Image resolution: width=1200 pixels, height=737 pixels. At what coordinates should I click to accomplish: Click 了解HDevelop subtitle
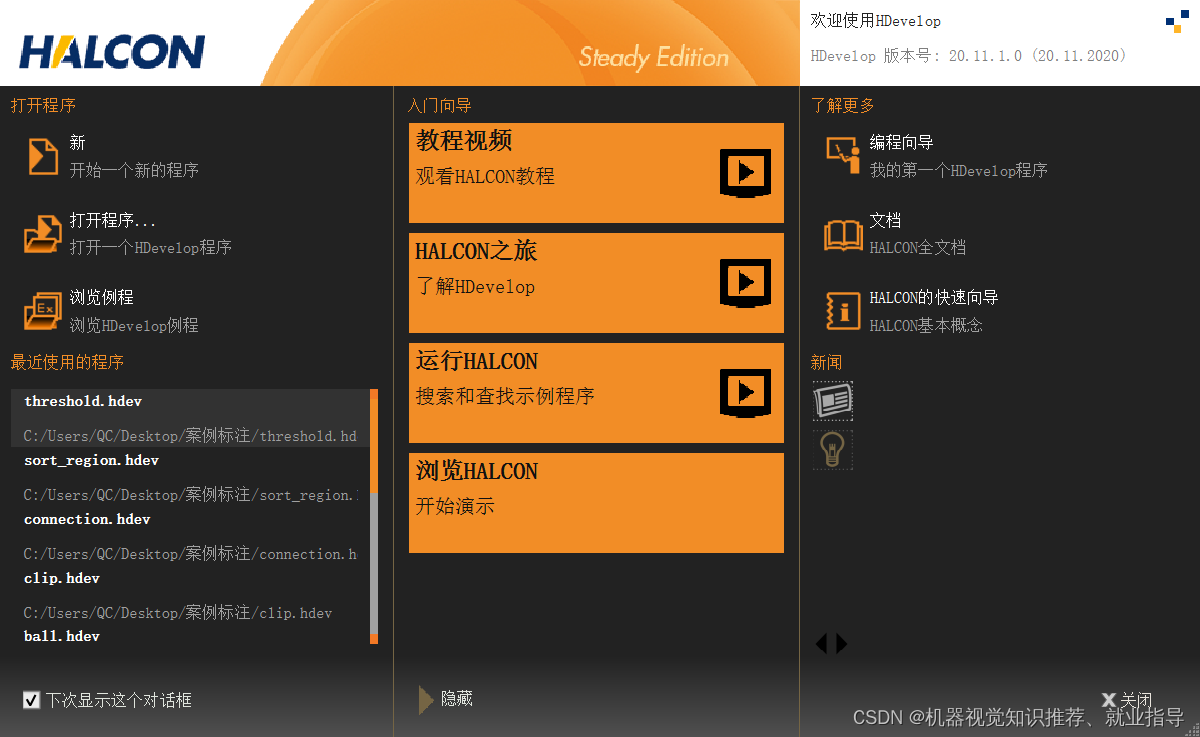(x=475, y=286)
